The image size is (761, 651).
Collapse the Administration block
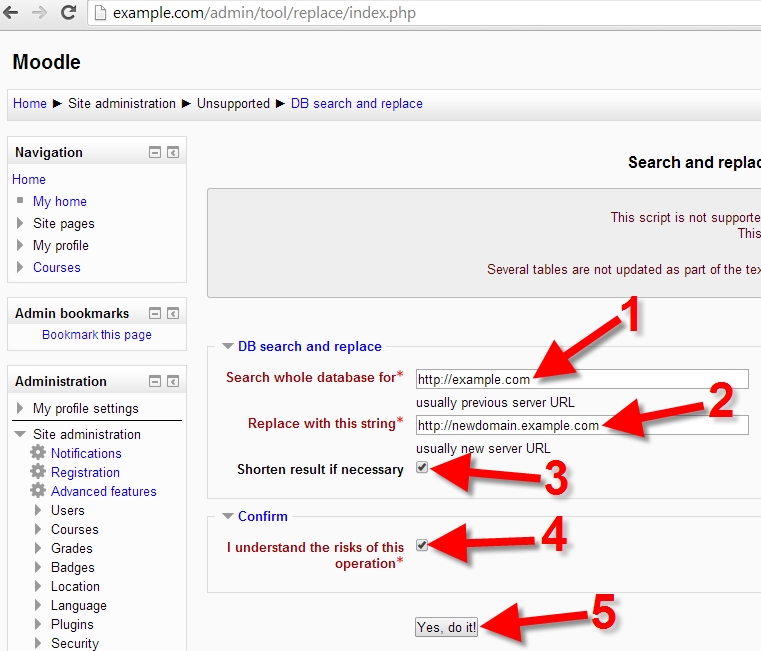(x=155, y=381)
